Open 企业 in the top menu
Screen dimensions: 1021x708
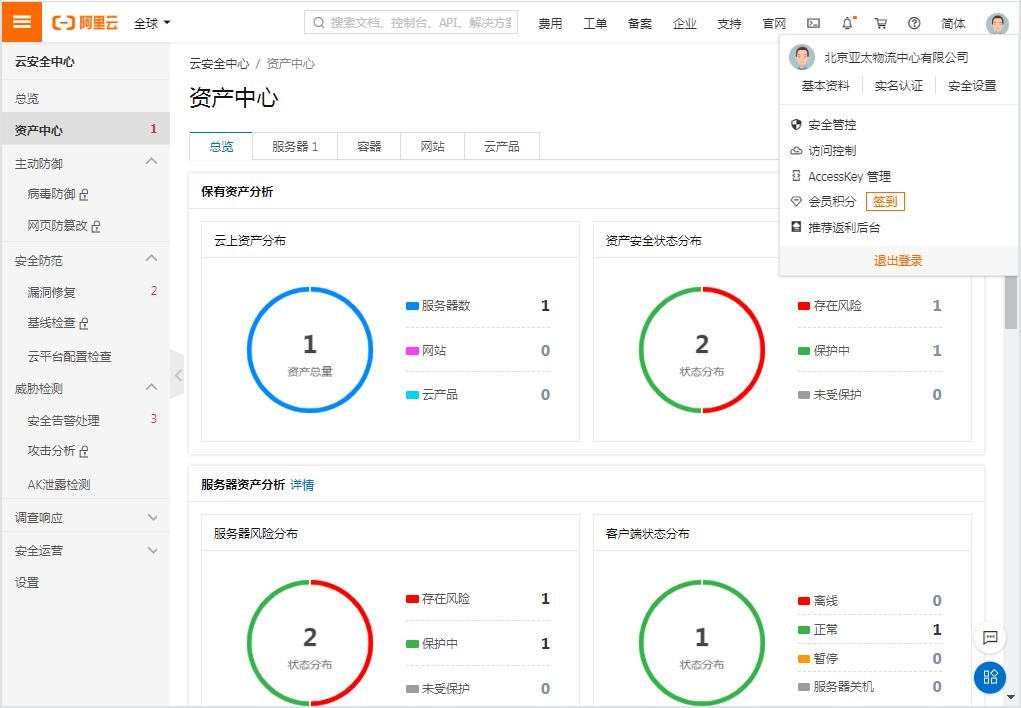coord(684,23)
